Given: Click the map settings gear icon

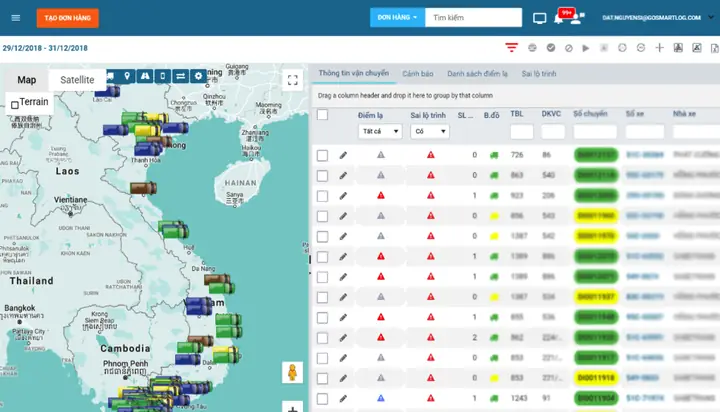Looking at the screenshot, I should pyautogui.click(x=199, y=76).
